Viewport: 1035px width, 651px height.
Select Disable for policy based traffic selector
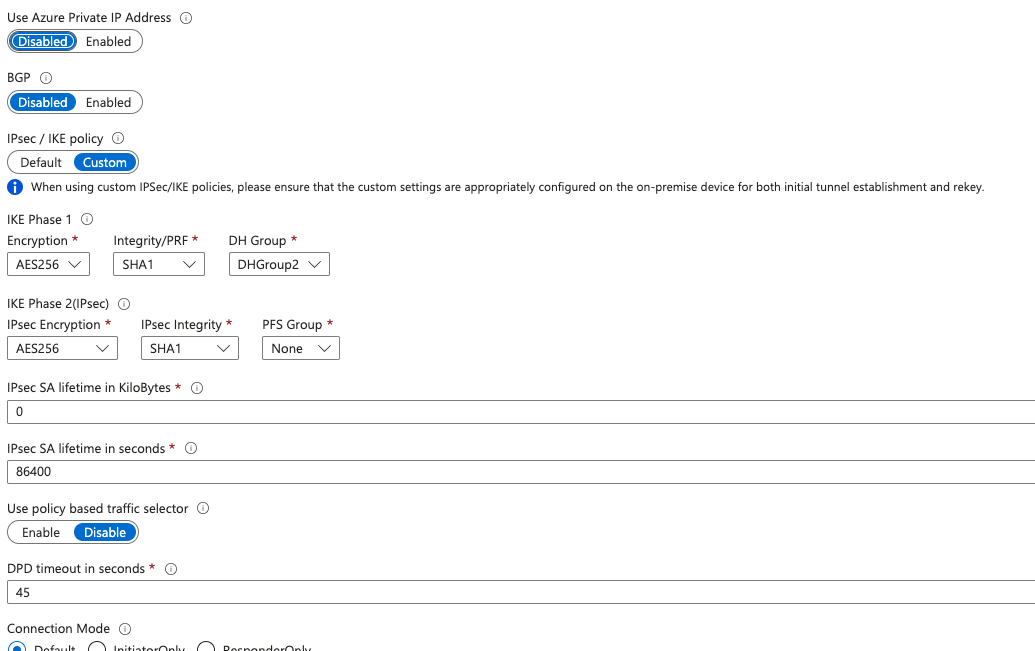click(105, 532)
